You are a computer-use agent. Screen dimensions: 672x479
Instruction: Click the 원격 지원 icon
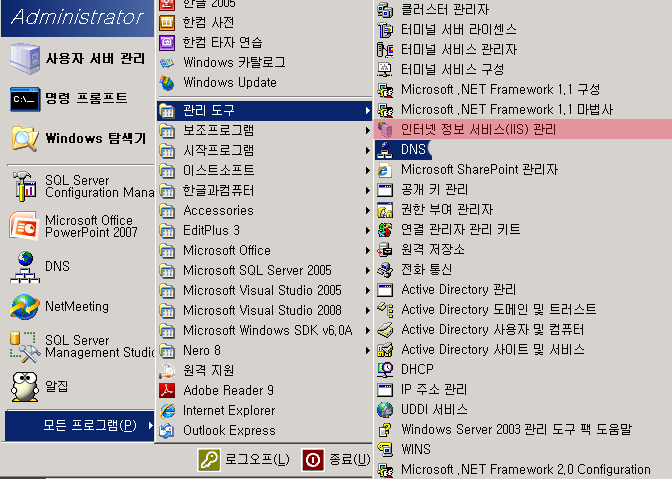(x=167, y=371)
